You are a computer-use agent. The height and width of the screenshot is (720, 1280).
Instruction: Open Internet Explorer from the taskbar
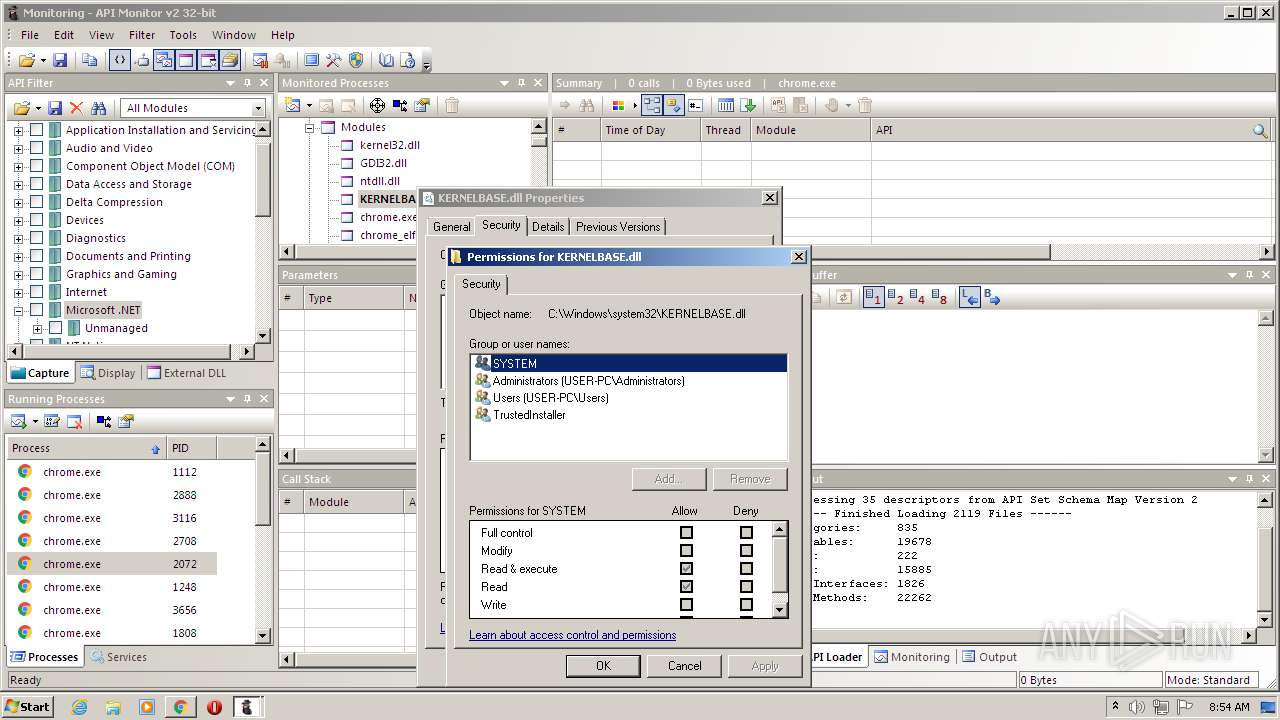click(x=80, y=707)
